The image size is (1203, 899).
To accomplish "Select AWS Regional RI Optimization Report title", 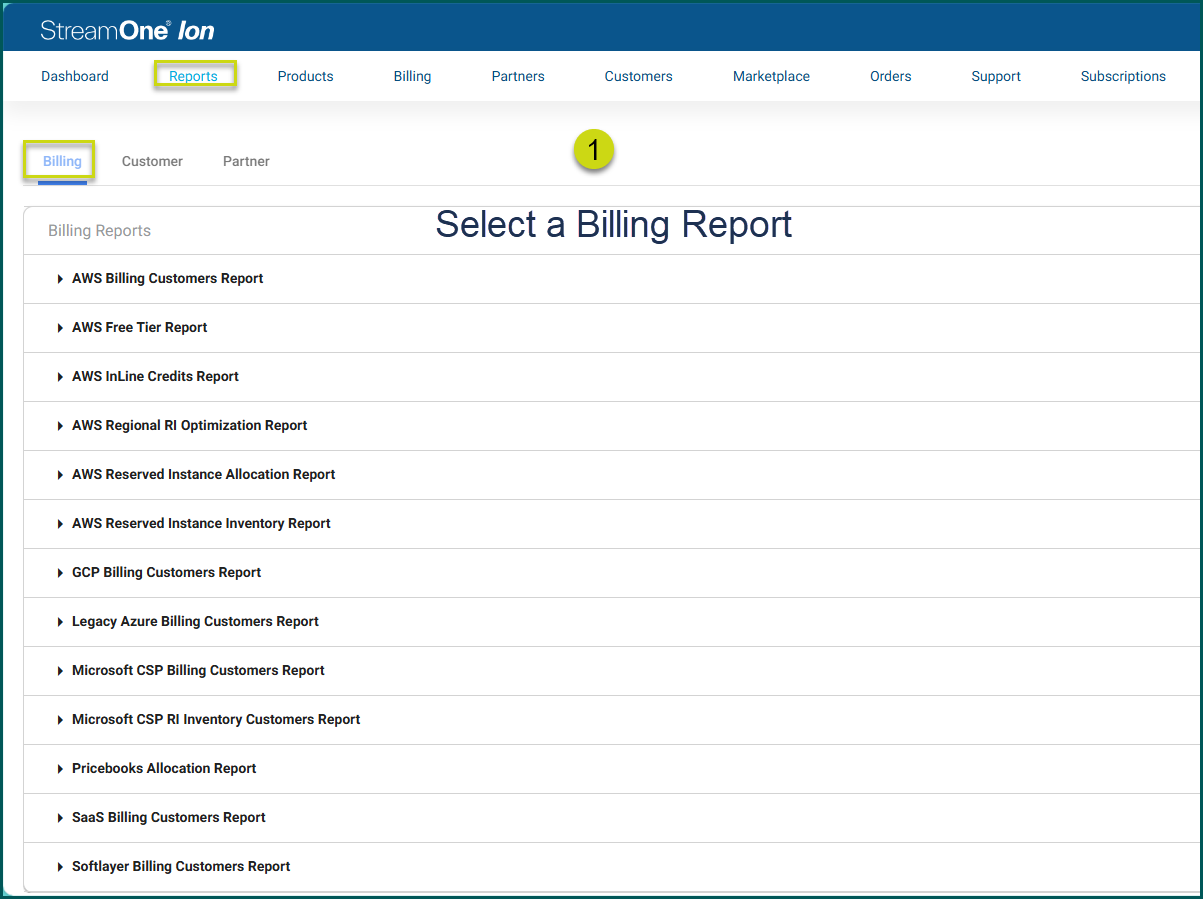I will pos(189,425).
